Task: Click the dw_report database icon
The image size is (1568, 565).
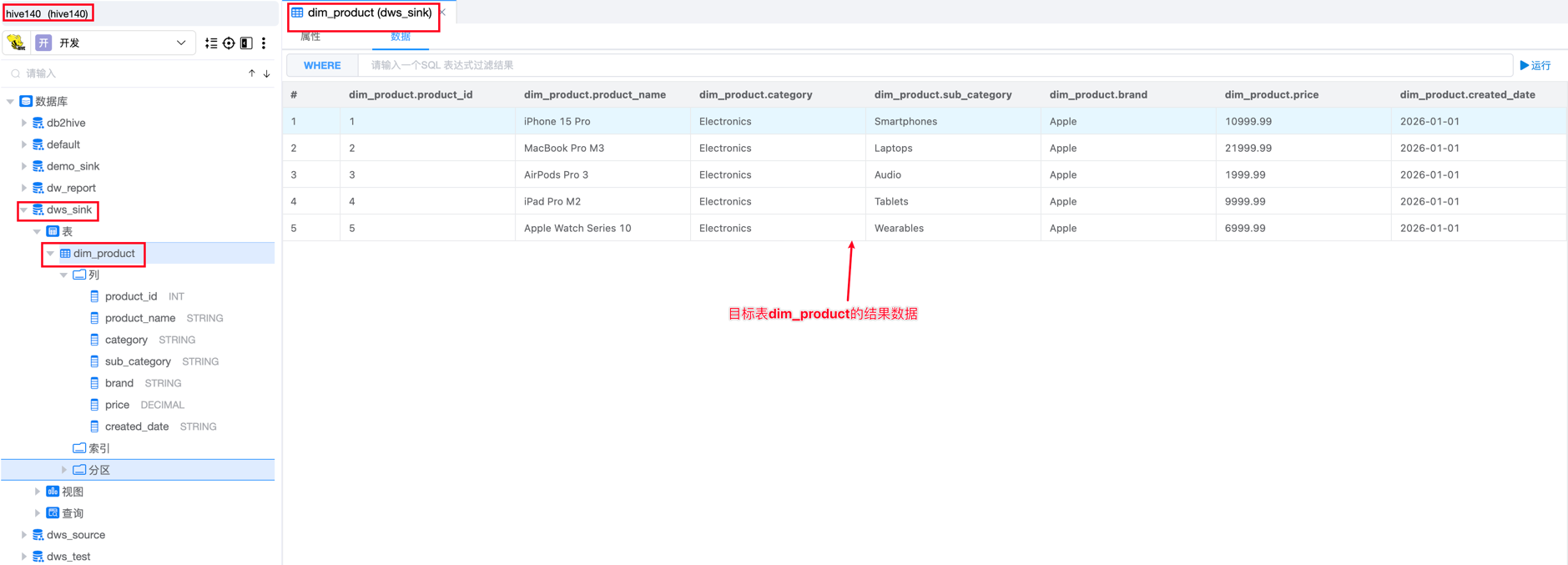Action: coord(38,188)
